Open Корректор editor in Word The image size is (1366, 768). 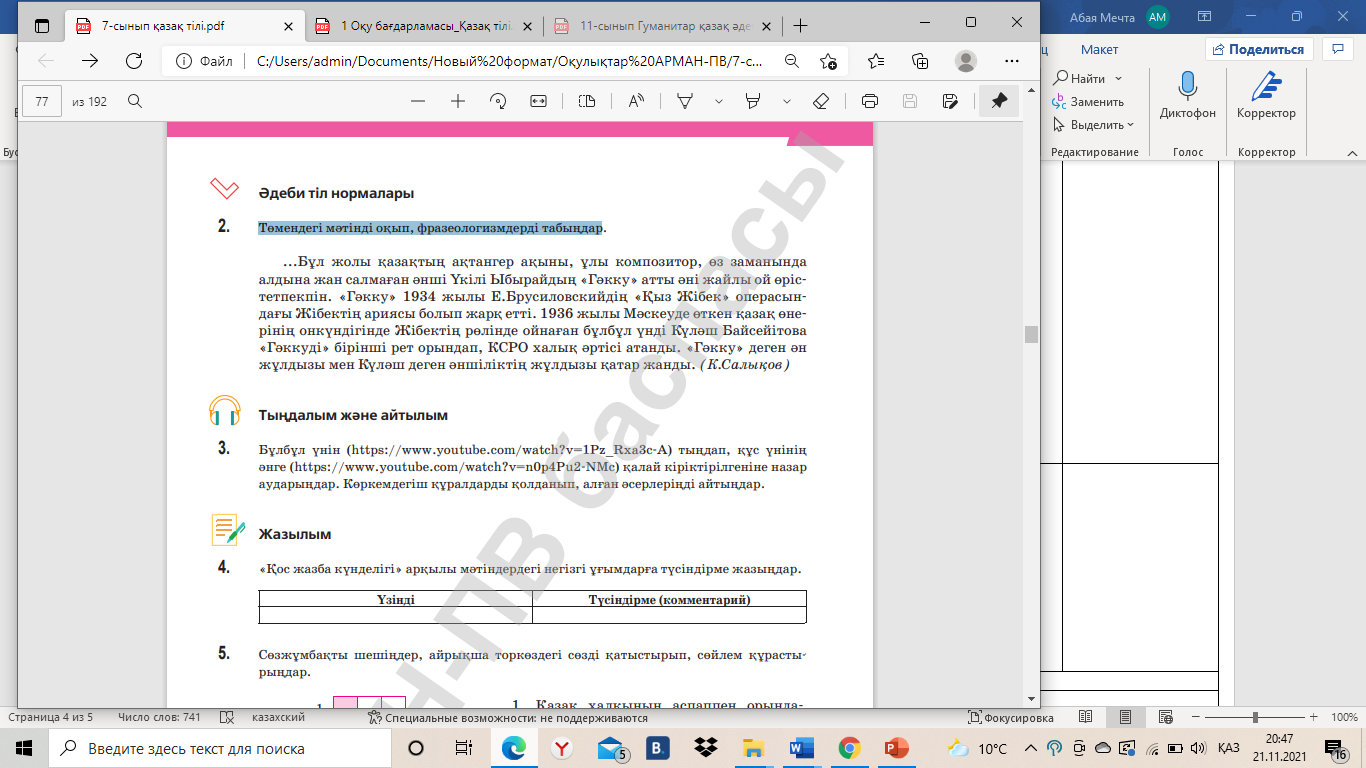tap(1266, 96)
